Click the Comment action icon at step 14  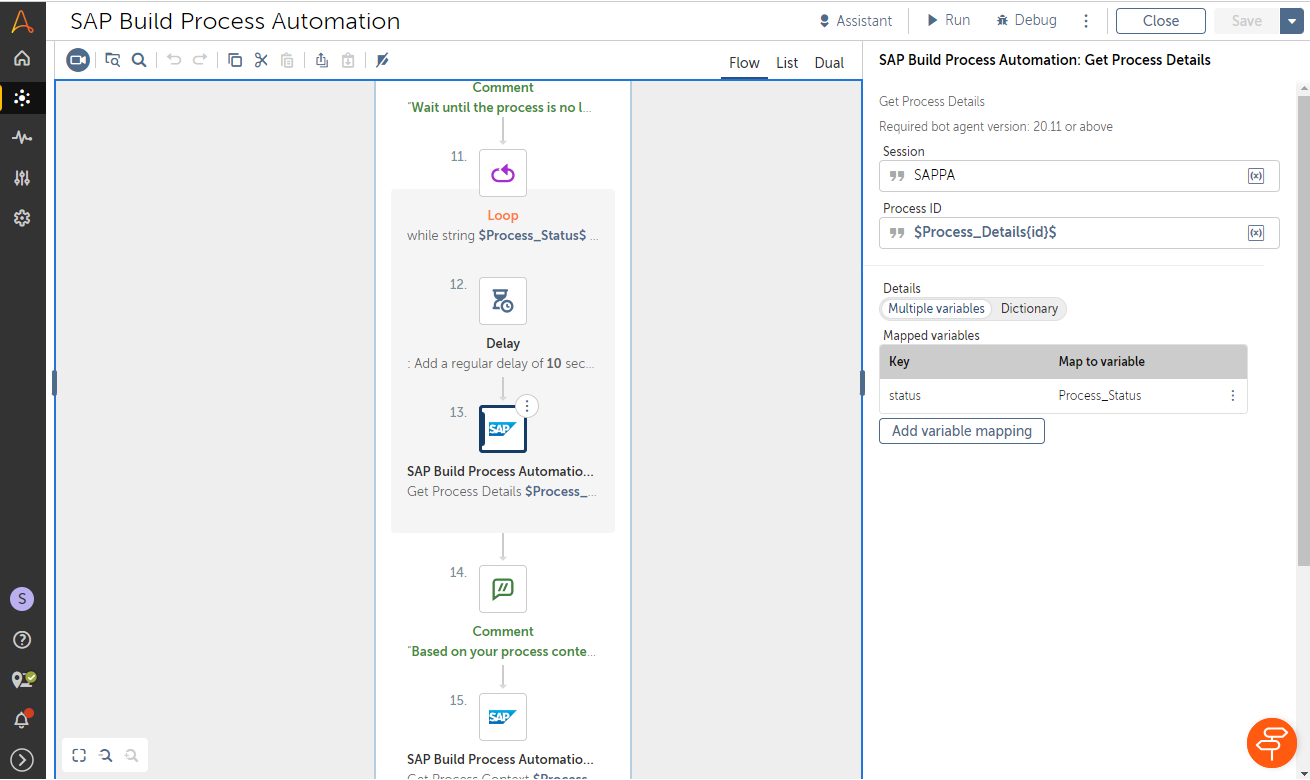[x=502, y=589]
